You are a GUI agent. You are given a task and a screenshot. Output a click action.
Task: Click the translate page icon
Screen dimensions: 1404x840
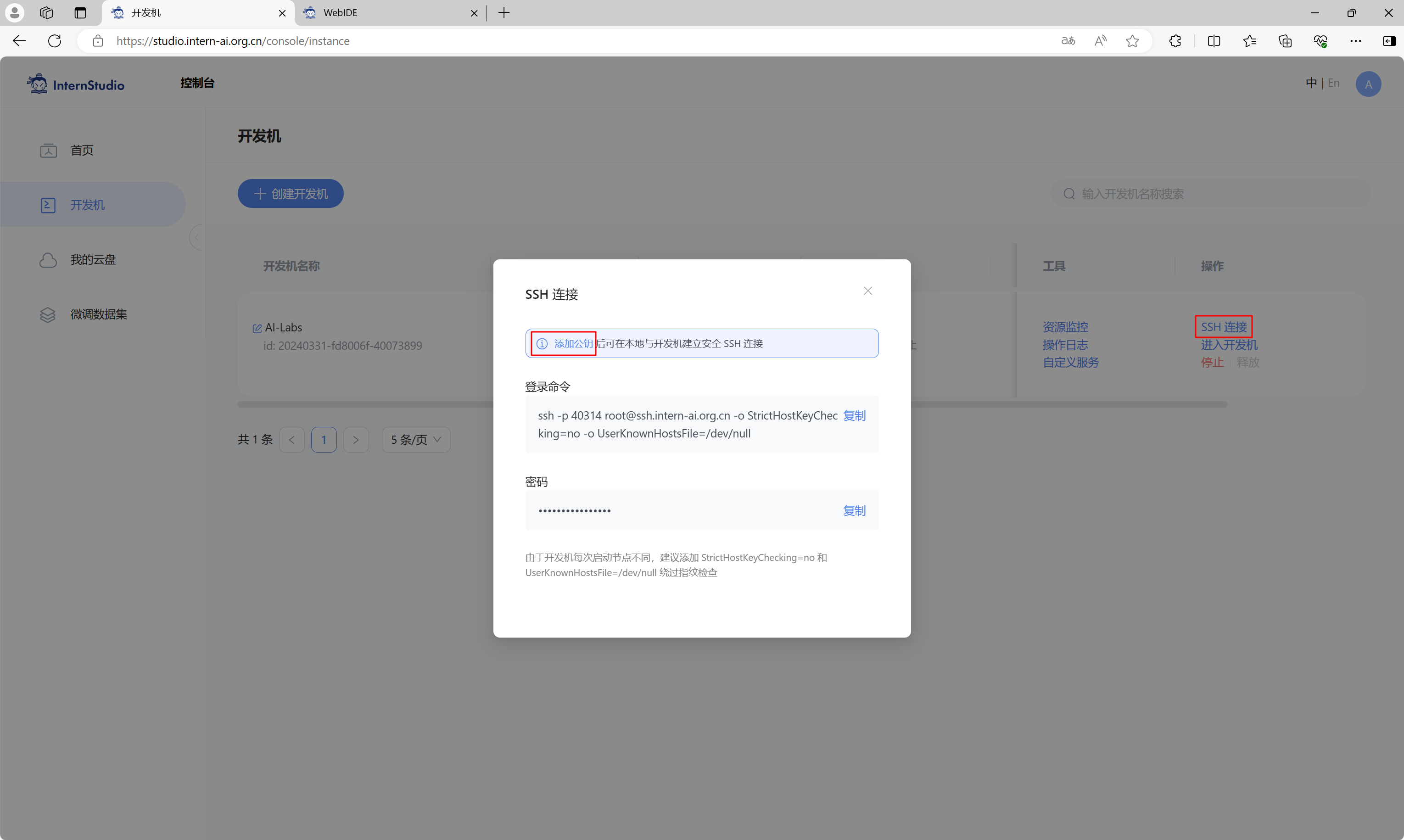point(1068,41)
